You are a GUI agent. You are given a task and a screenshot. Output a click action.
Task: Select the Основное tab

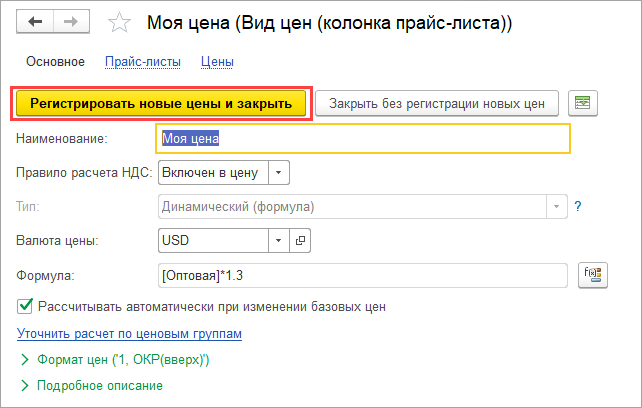(55, 62)
